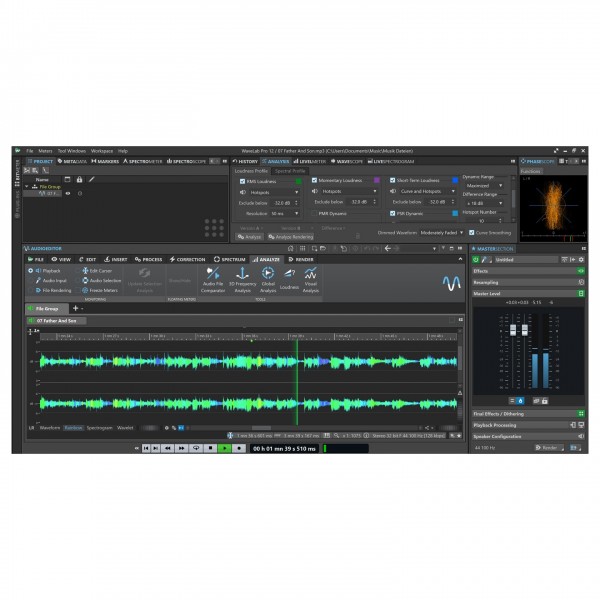Image resolution: width=600 pixels, height=600 pixels.
Task: Toggle eye visibility of 07 F... file
Action: [68, 194]
